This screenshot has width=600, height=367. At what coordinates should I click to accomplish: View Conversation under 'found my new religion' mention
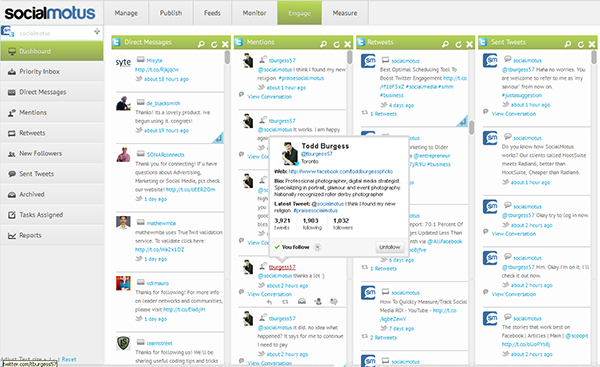click(269, 97)
